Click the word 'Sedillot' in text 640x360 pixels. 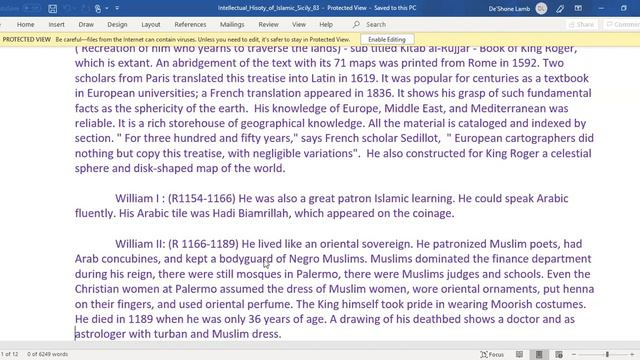pyautogui.click(x=419, y=138)
